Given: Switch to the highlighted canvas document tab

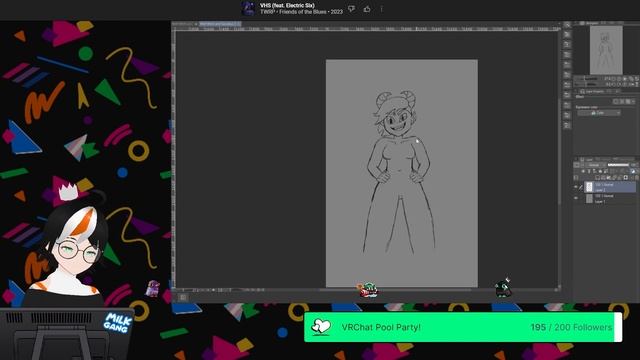Looking at the screenshot, I should (x=220, y=24).
